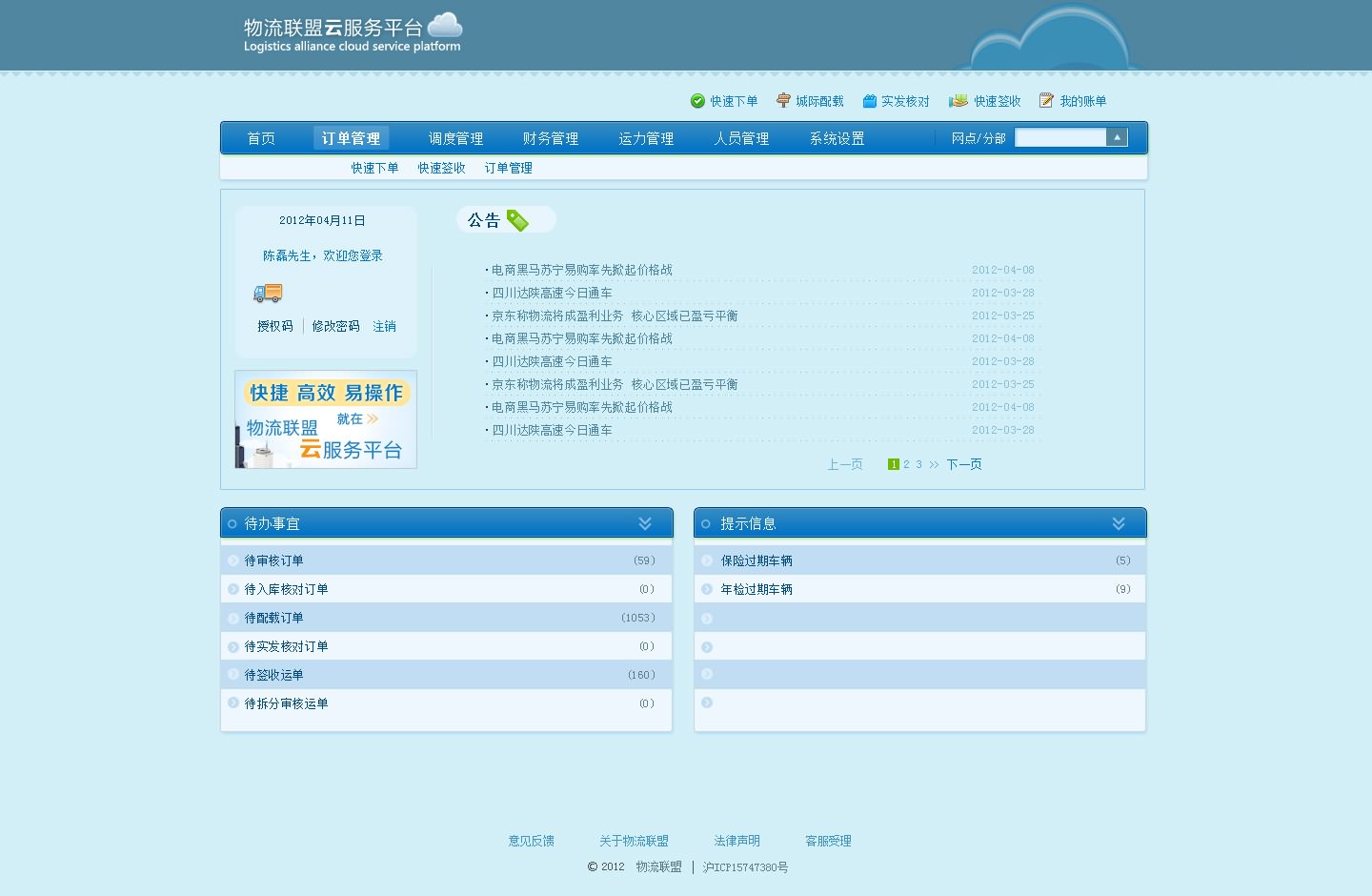Click the 客服受理 footer link

(x=828, y=841)
